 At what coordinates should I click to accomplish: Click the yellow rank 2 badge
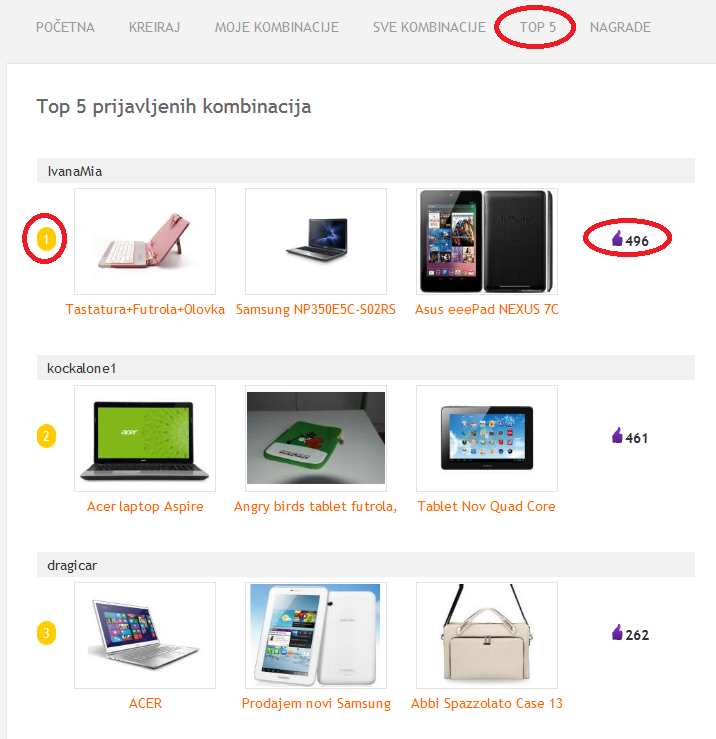[46, 436]
